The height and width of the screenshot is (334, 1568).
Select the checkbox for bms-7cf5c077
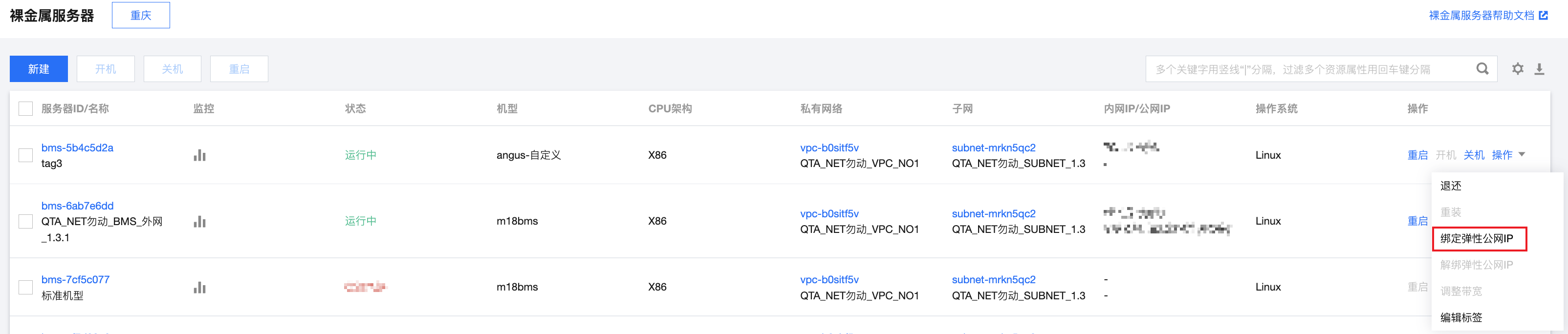[25, 287]
